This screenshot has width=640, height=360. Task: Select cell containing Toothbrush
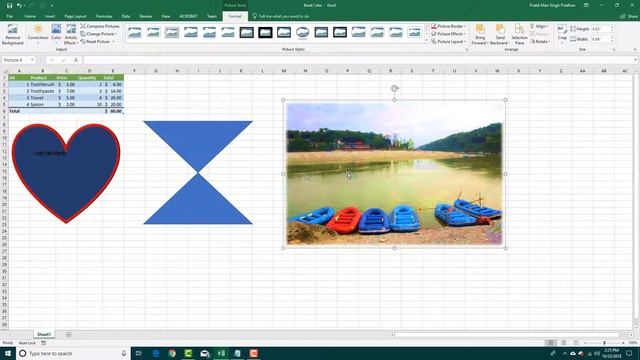click(42, 84)
